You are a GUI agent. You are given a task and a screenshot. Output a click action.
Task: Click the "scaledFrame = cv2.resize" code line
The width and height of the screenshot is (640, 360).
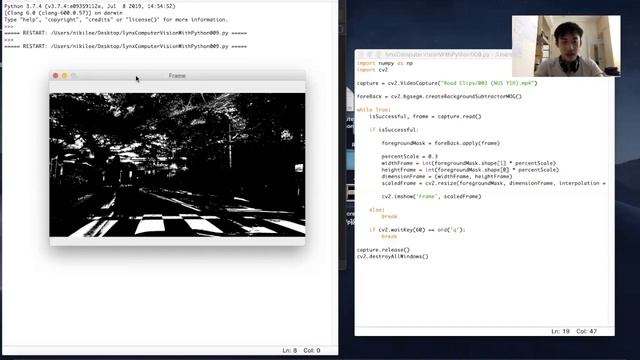pyautogui.click(x=493, y=183)
